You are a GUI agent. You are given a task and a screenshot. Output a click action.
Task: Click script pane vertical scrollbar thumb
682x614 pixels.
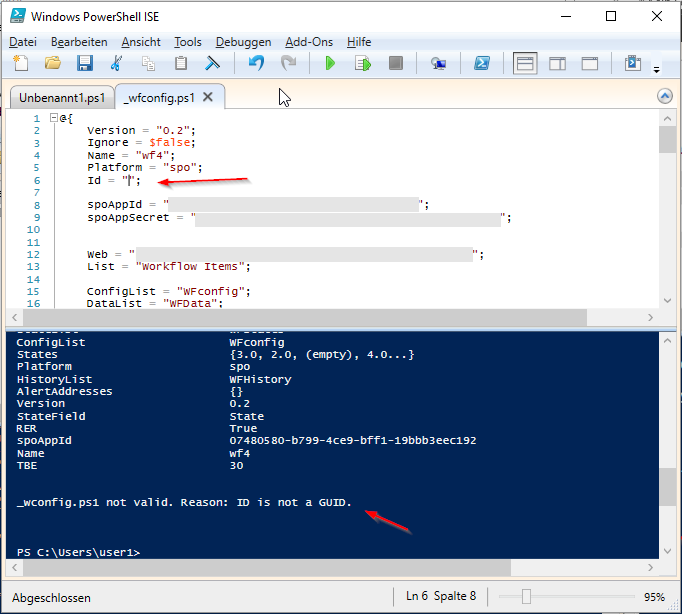click(x=667, y=140)
